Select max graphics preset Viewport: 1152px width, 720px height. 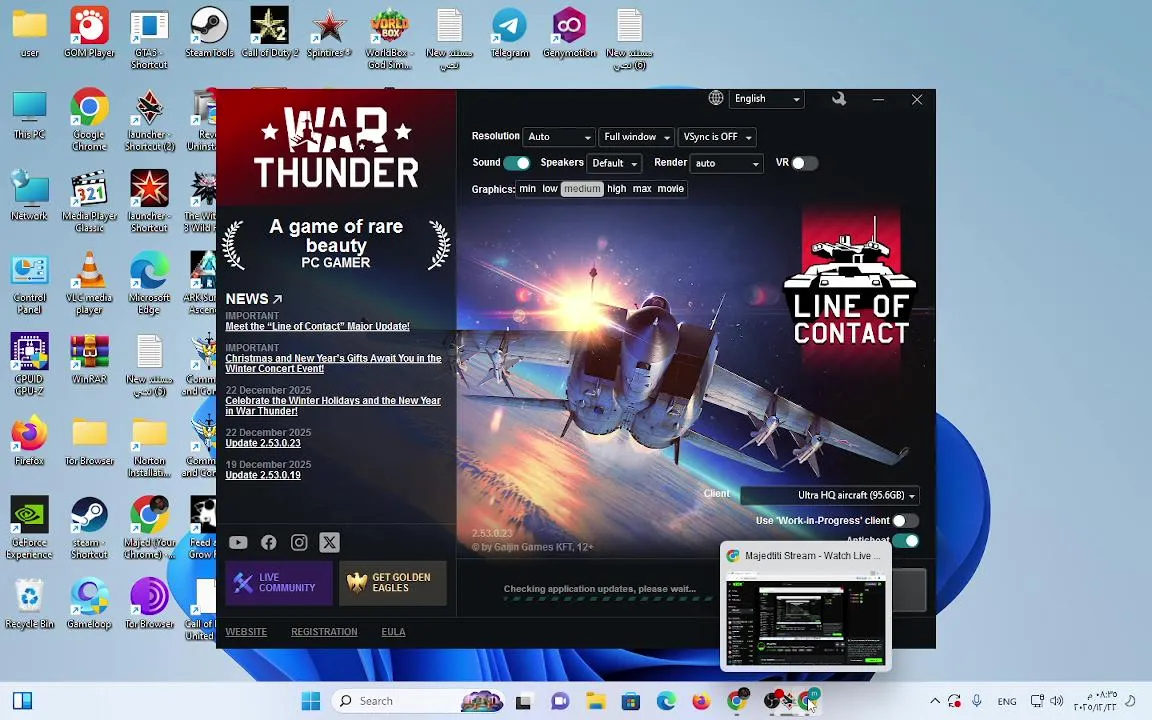pos(642,189)
